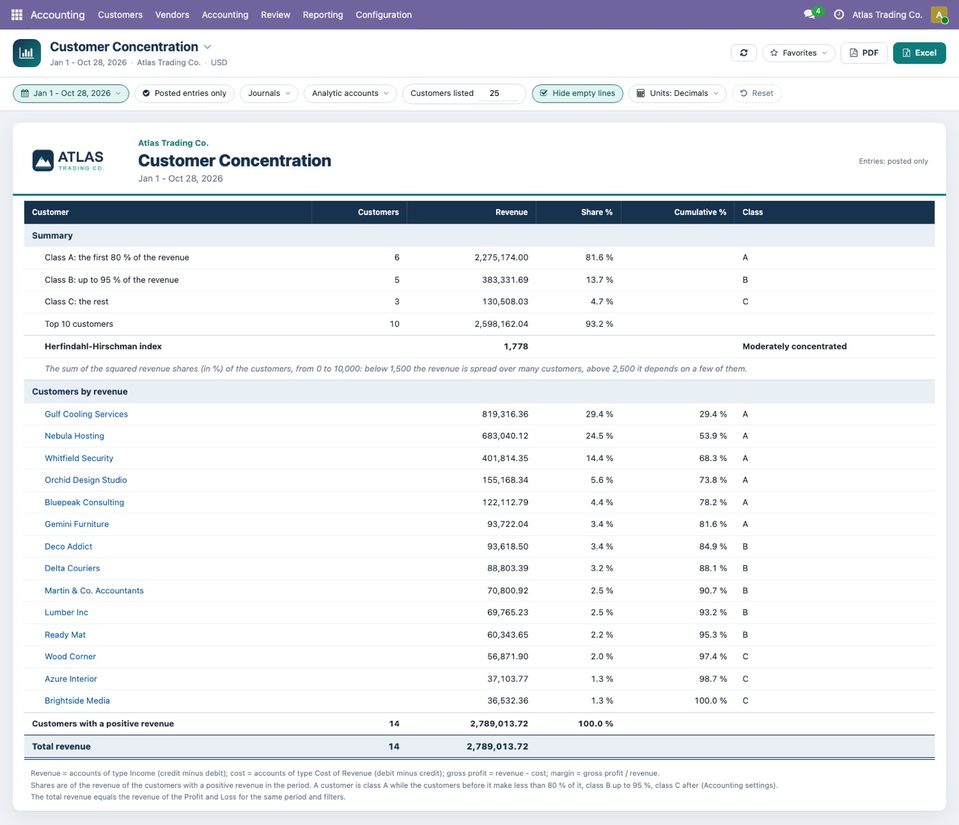This screenshot has width=959, height=825.
Task: Open the Jan 1 - Oct 28, 2026 date filter
Action: pos(71,94)
